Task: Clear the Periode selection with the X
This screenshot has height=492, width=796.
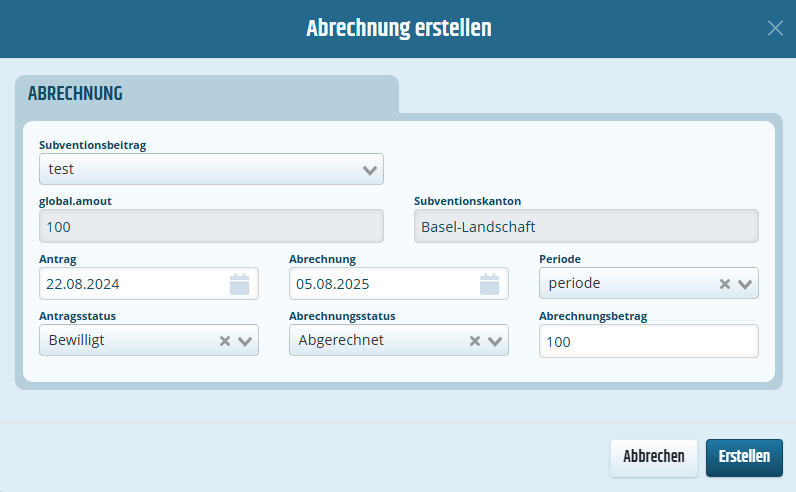Action: pyautogui.click(x=725, y=284)
